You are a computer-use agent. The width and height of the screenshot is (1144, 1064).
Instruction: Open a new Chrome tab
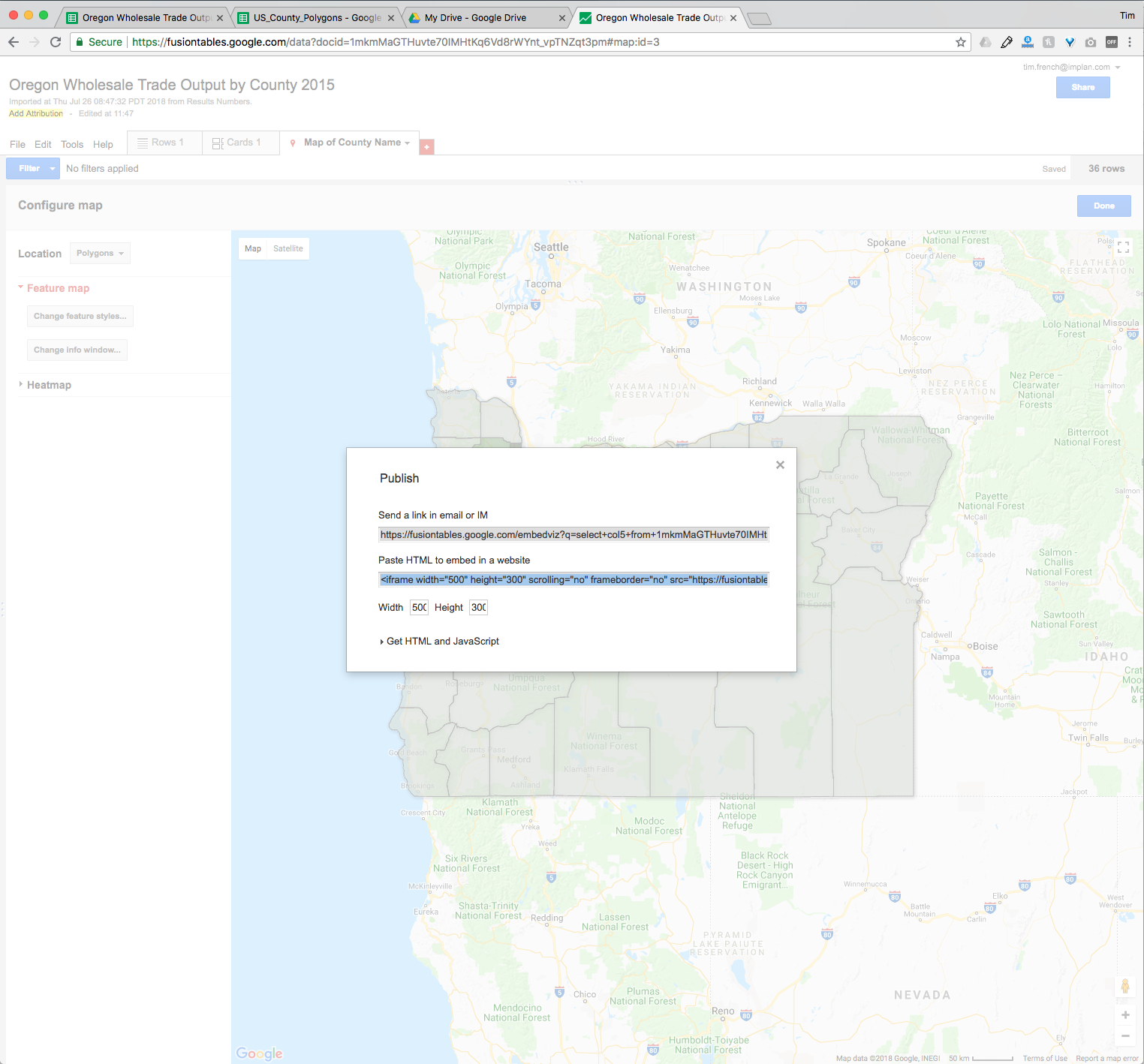coord(760,19)
